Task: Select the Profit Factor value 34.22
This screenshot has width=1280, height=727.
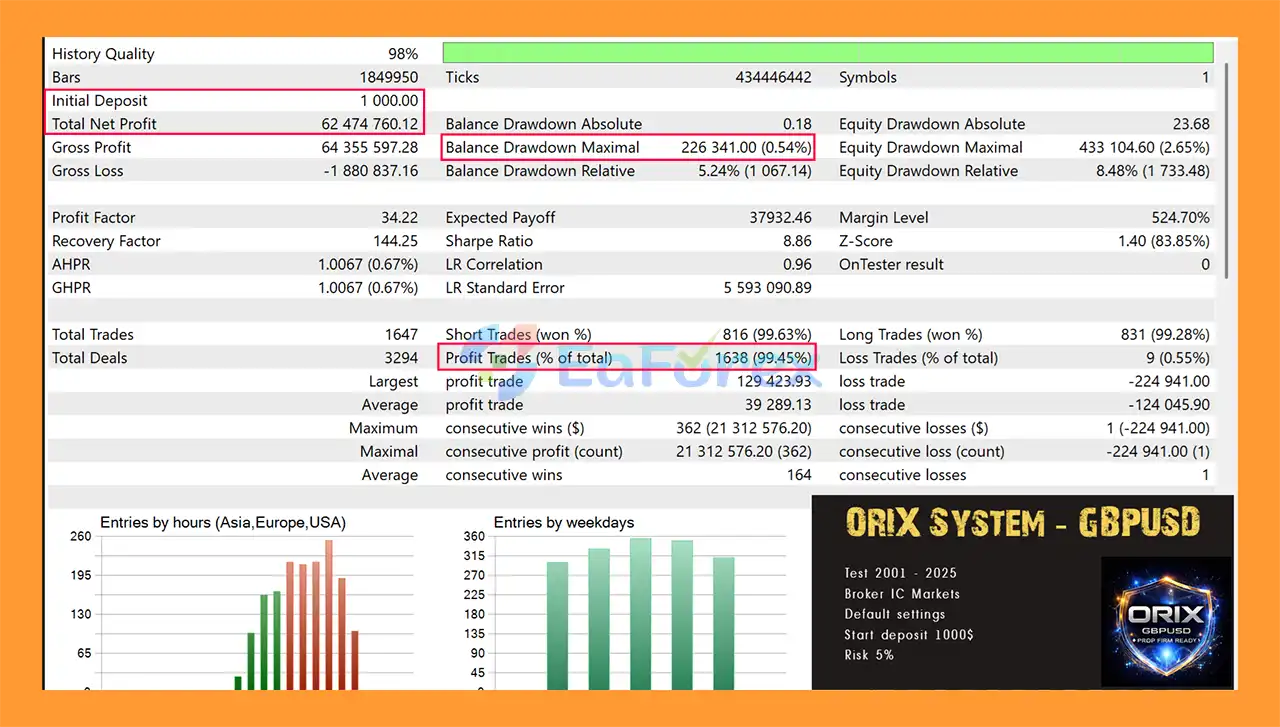Action: (x=397, y=218)
